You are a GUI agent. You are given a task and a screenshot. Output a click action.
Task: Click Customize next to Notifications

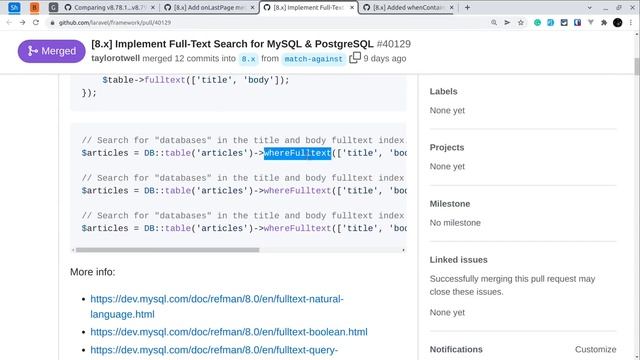point(596,349)
